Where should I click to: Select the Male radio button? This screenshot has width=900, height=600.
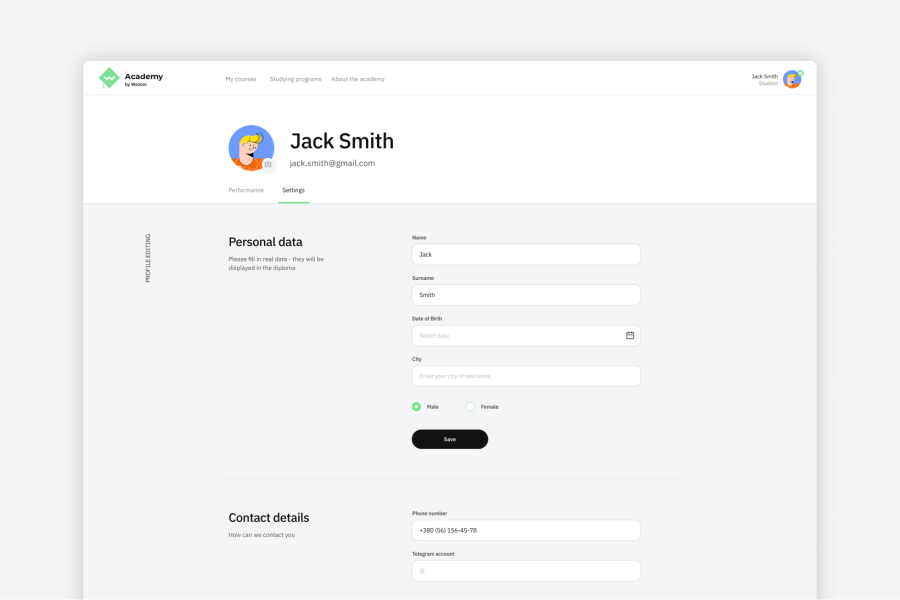click(417, 407)
